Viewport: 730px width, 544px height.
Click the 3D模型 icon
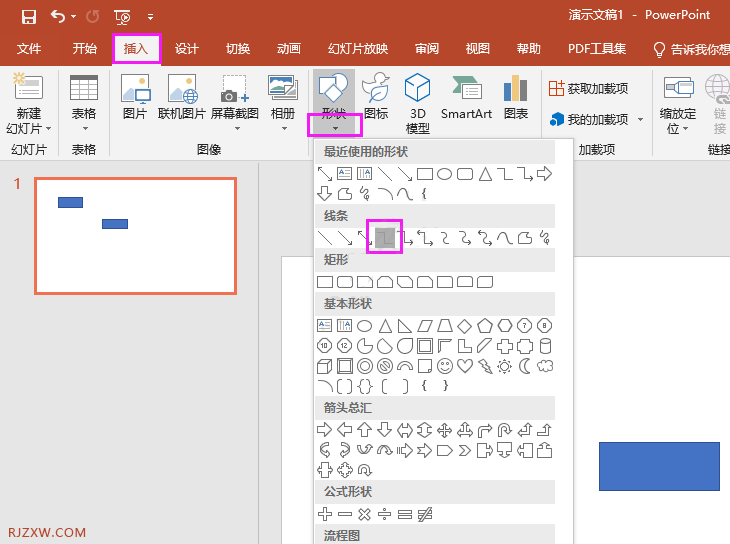tap(418, 87)
